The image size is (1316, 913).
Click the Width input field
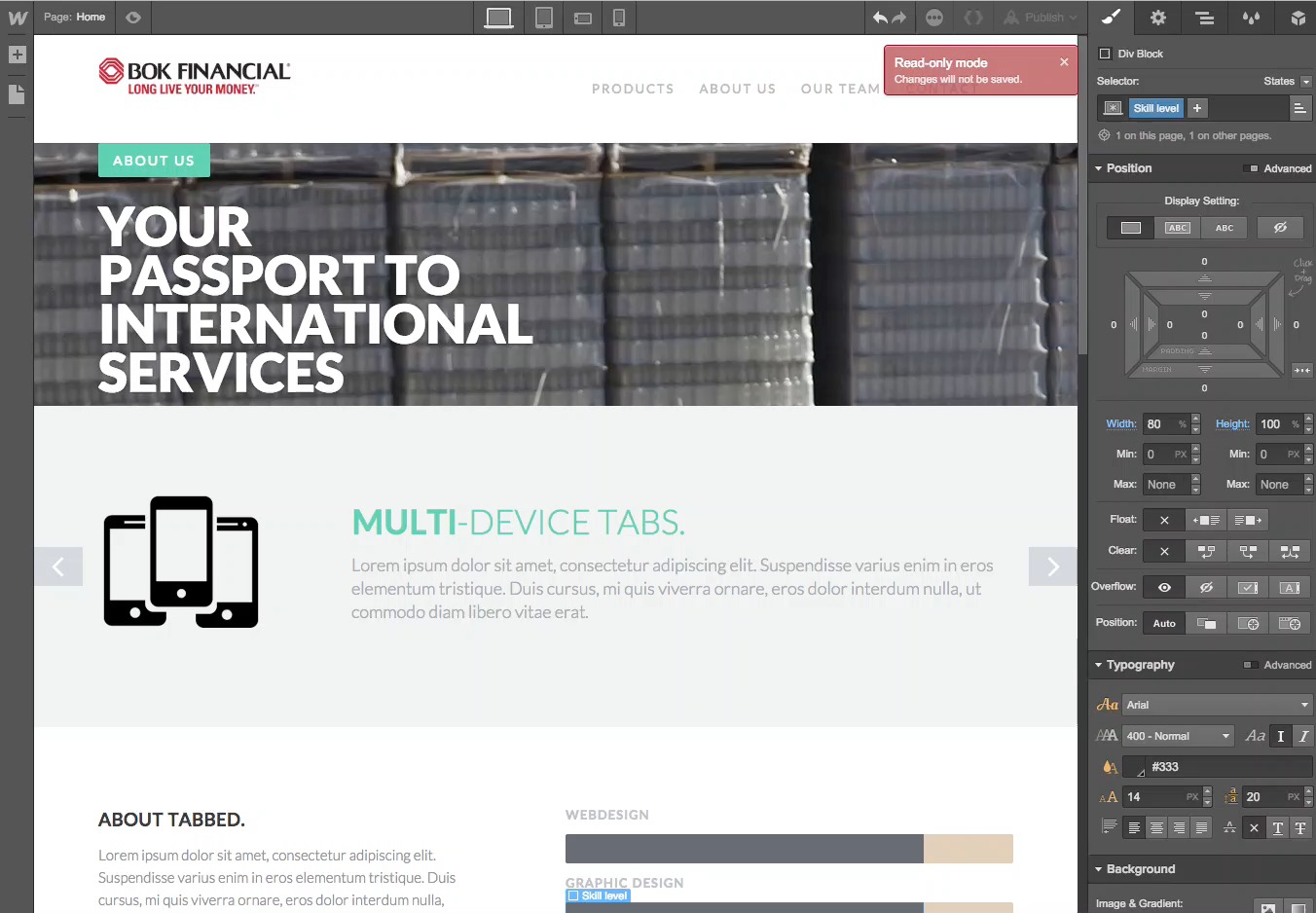pyautogui.click(x=1163, y=424)
